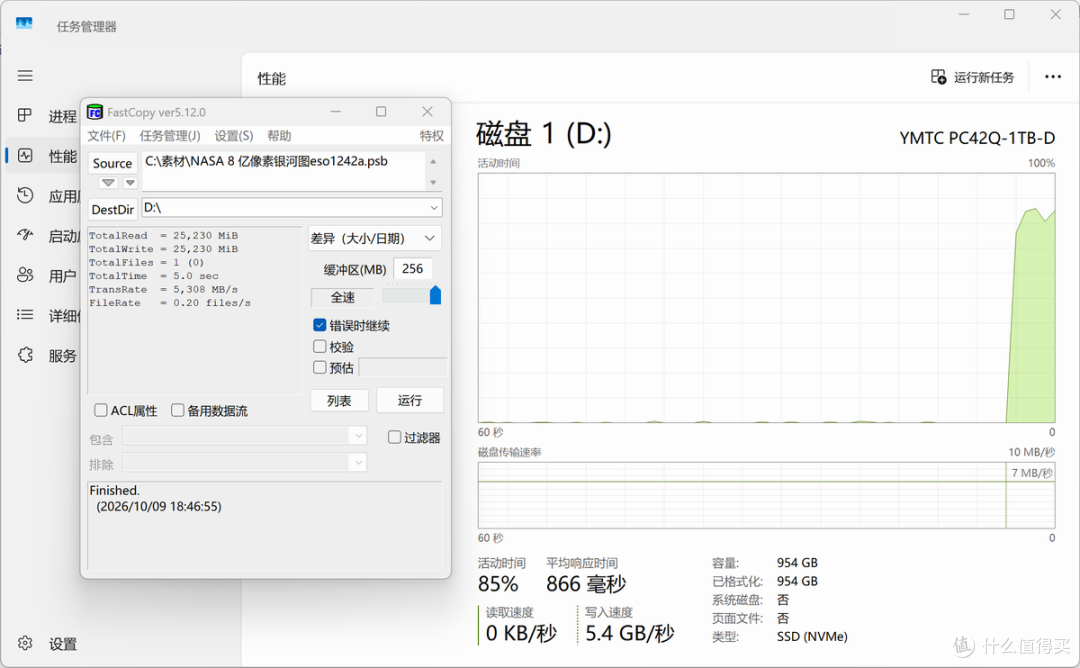This screenshot has width=1080, height=668.
Task: Enable the 备用数据流 checkbox
Action: [178, 410]
